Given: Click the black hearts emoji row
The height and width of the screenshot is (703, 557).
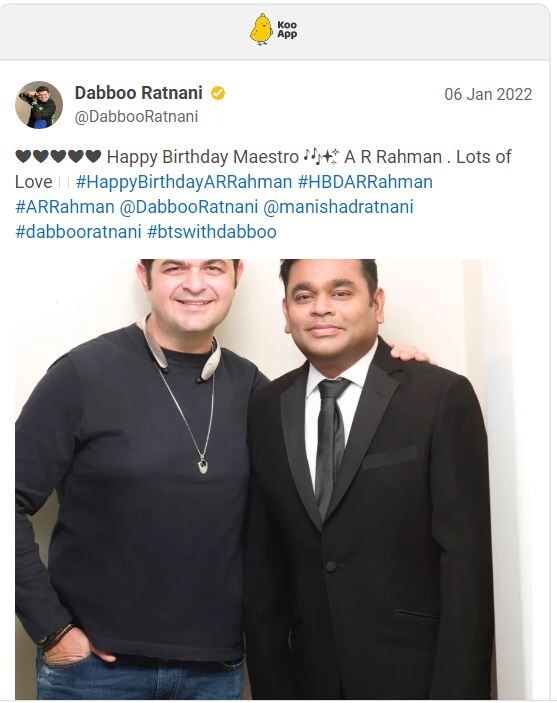Looking at the screenshot, I should point(58,156).
